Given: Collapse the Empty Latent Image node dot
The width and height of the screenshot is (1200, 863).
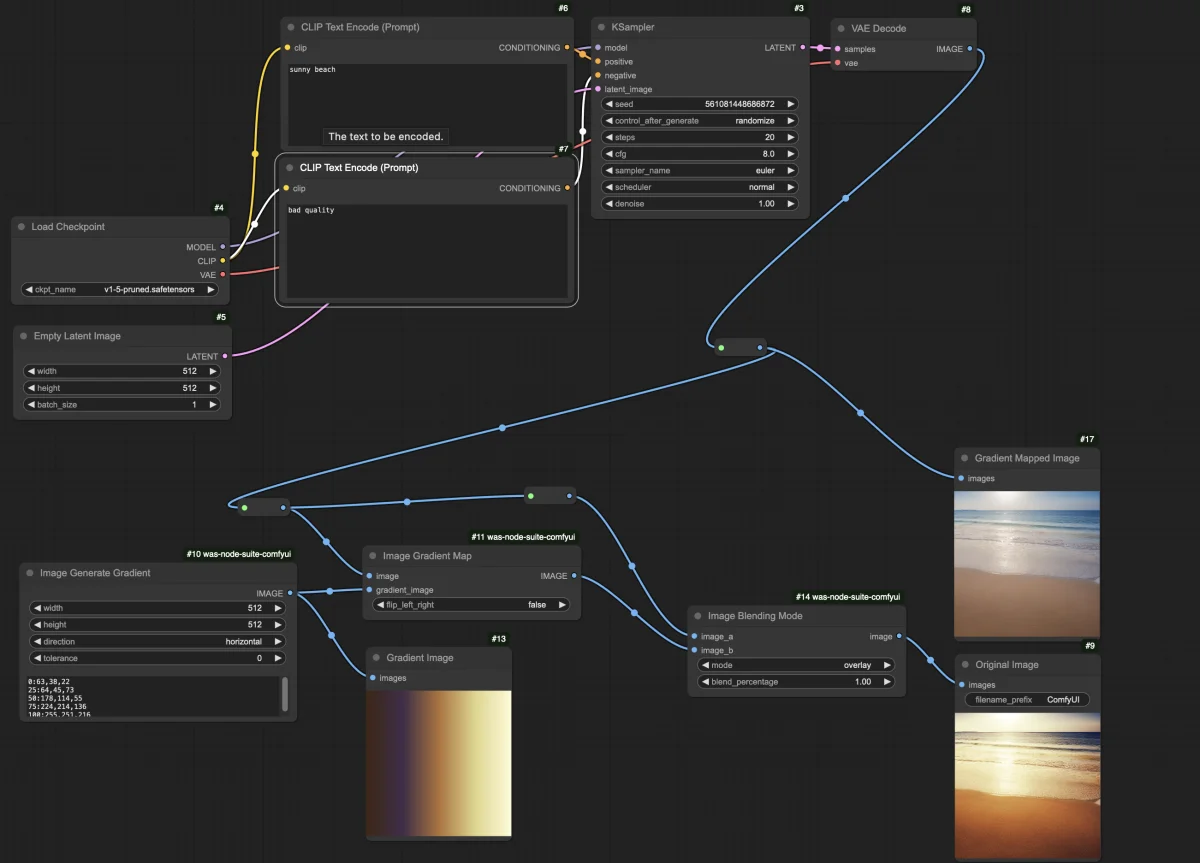Looking at the screenshot, I should coord(23,336).
